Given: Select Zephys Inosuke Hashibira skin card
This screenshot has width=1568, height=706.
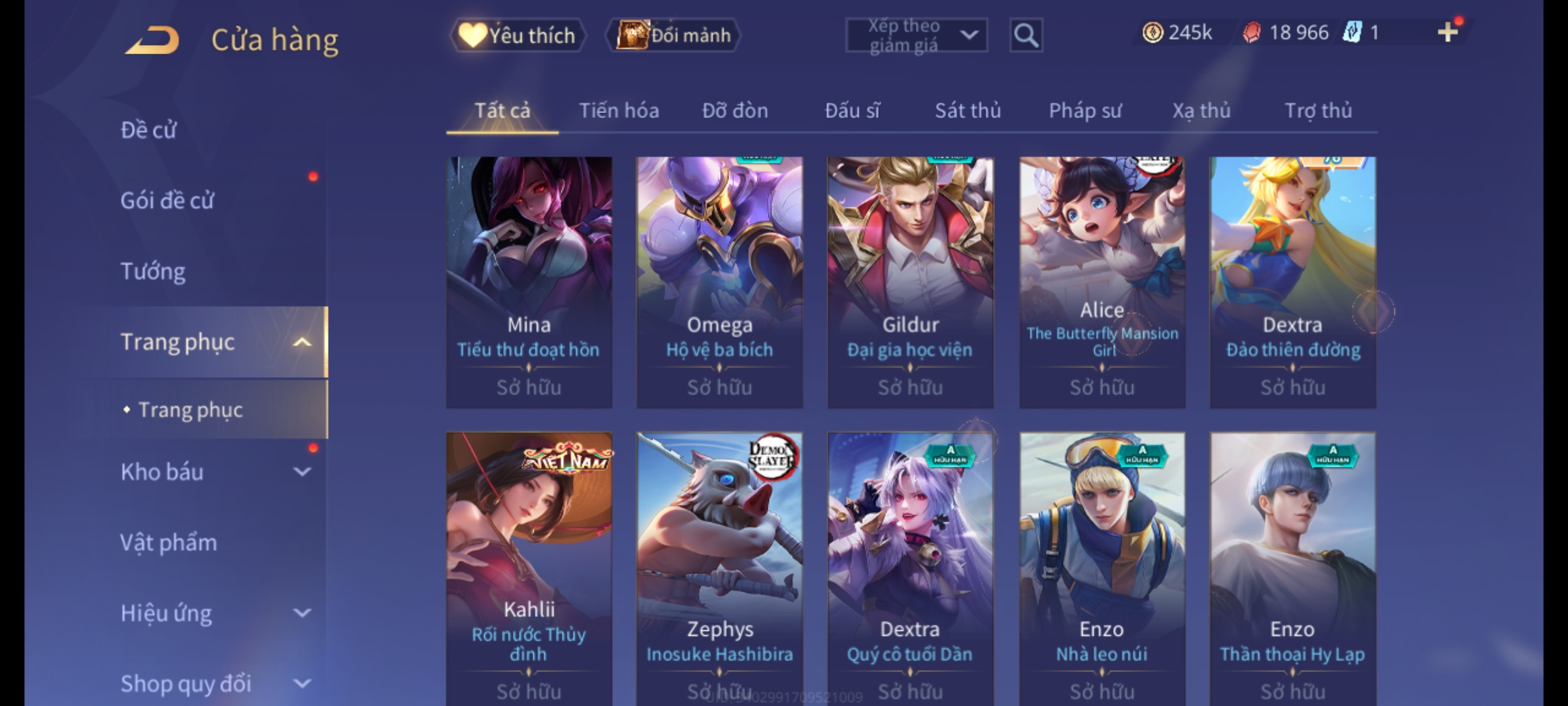Looking at the screenshot, I should [x=719, y=569].
